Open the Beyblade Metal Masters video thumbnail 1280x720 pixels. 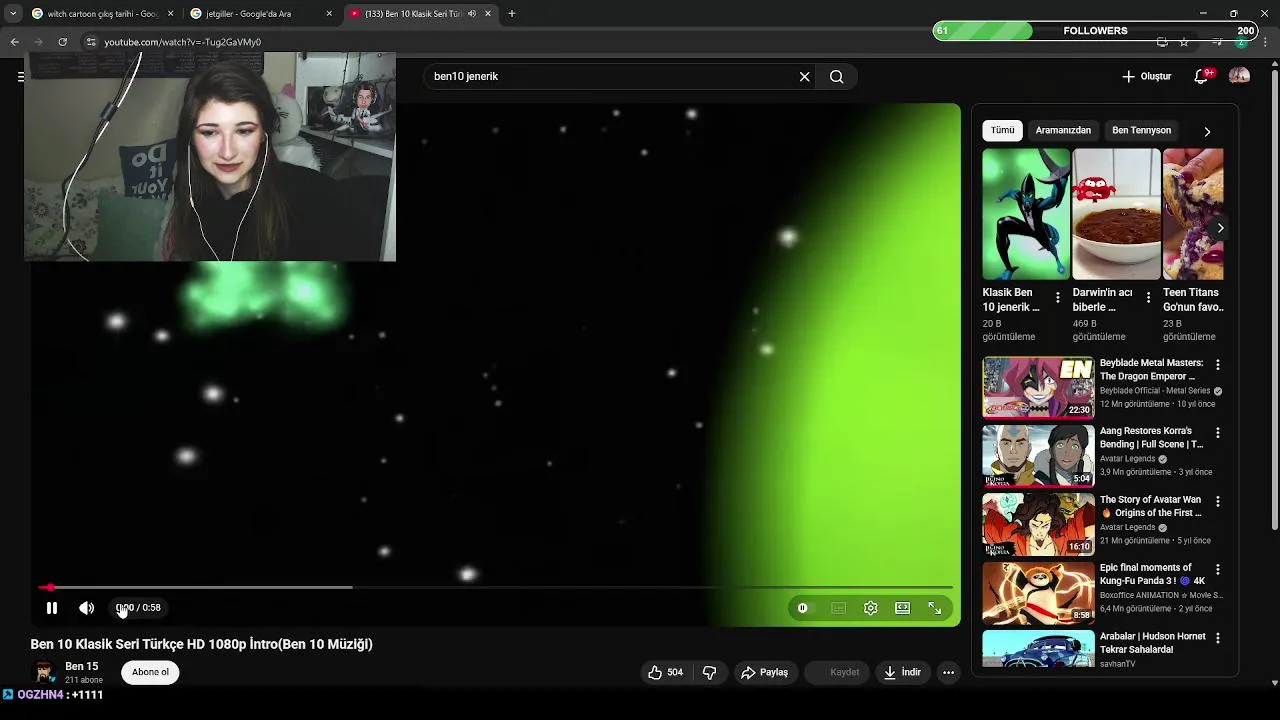1038,387
